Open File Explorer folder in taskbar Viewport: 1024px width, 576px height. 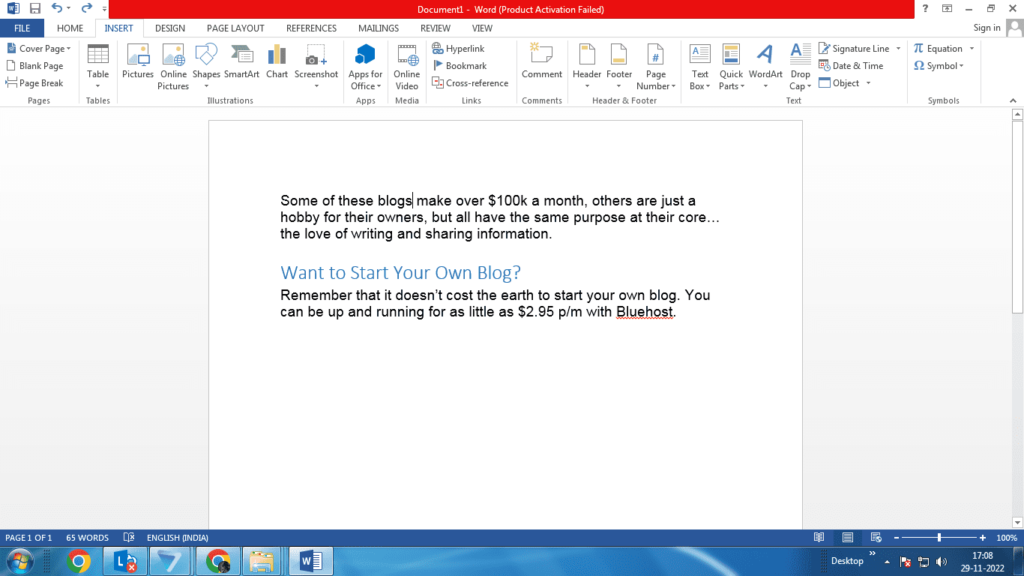(x=262, y=562)
